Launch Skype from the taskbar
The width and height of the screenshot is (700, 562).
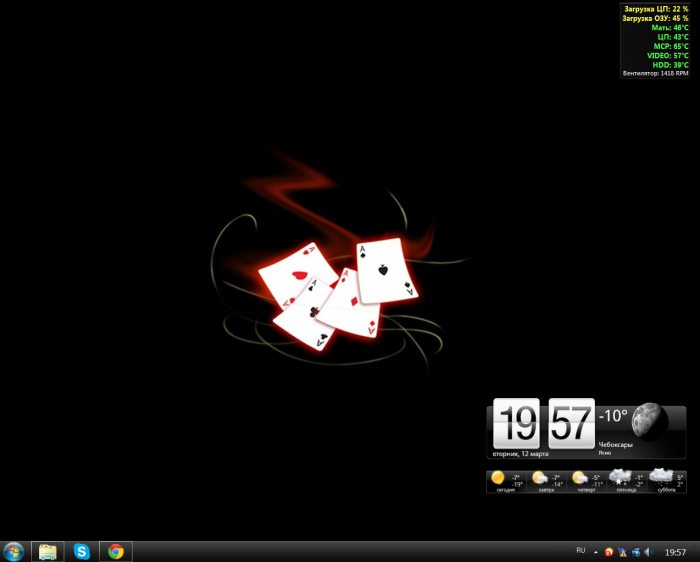[82, 552]
